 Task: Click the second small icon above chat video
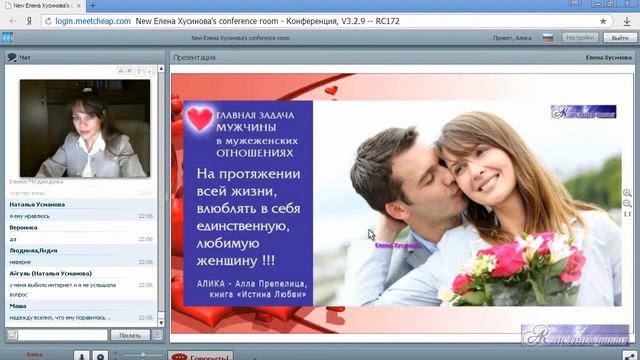129,71
